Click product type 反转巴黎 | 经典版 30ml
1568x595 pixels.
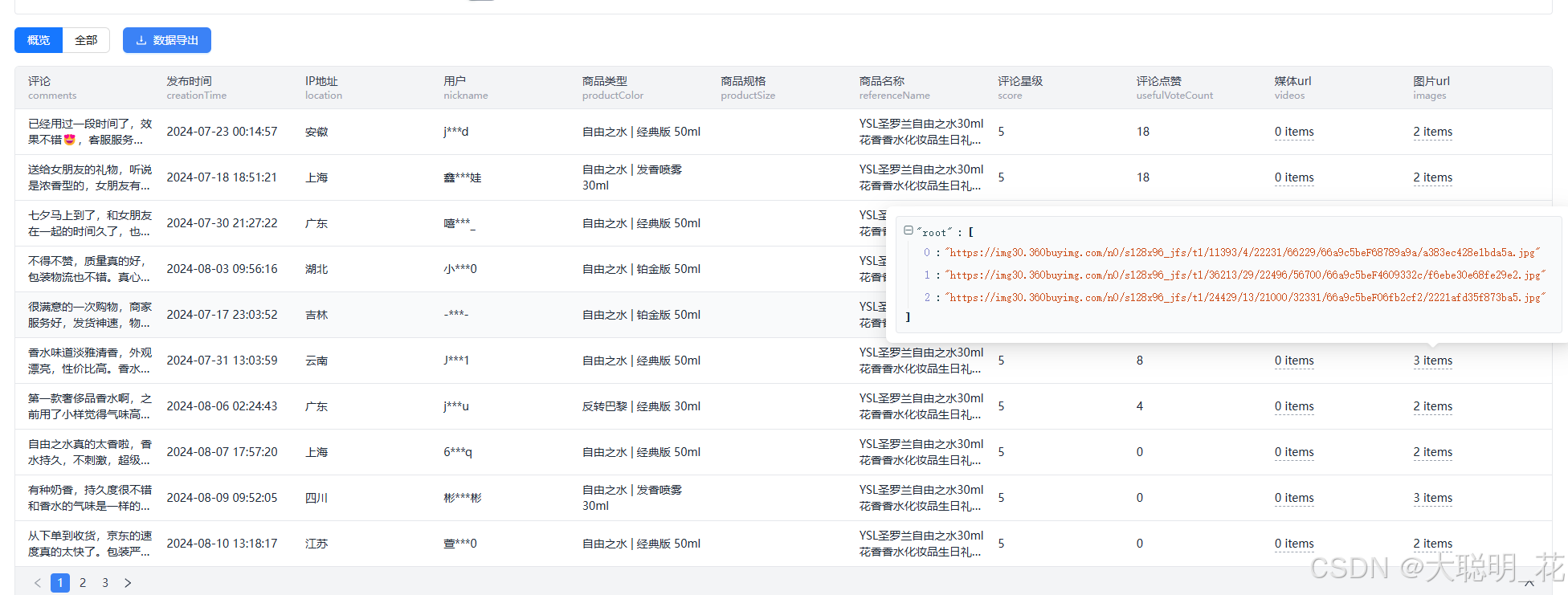(641, 406)
